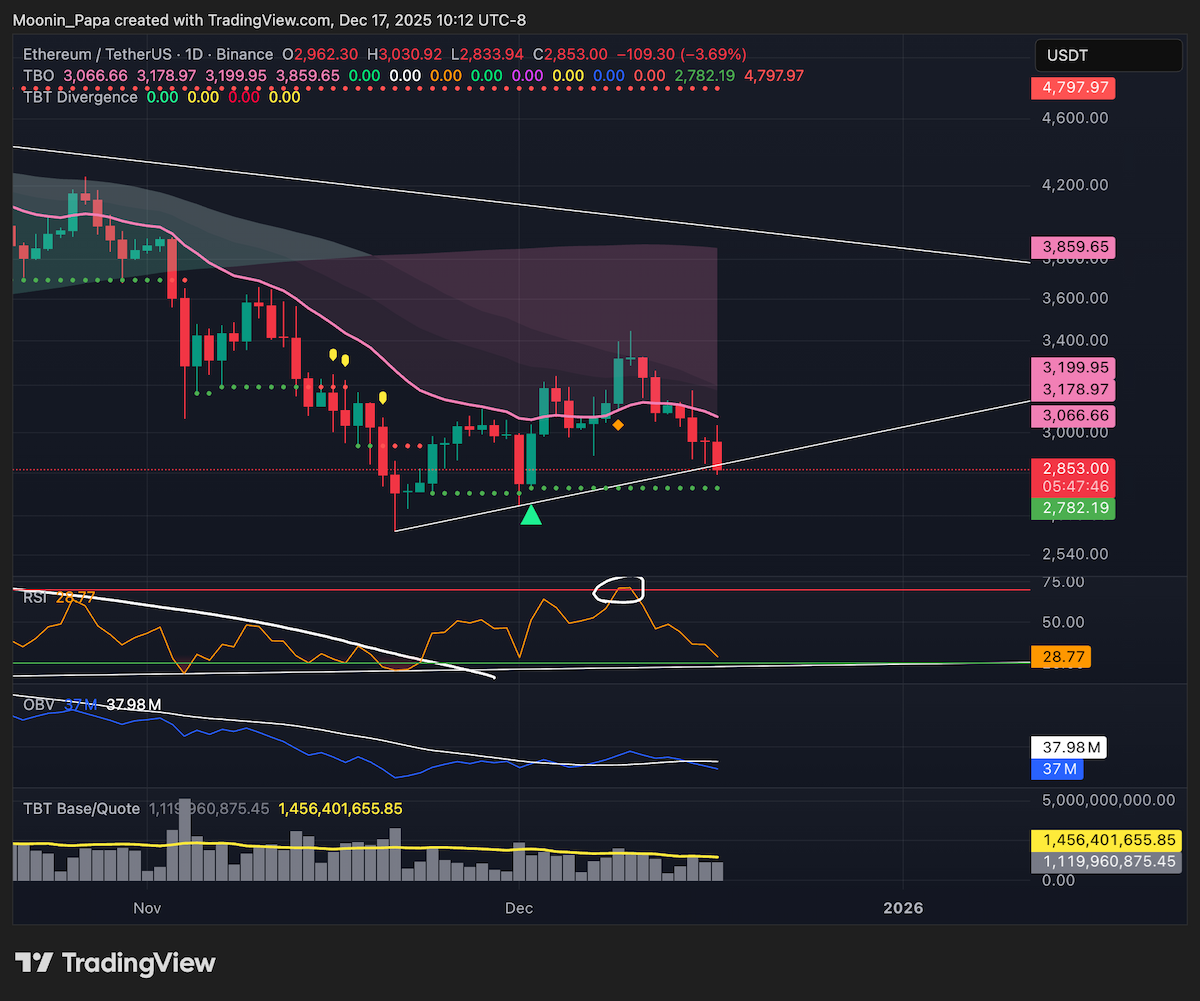
Task: Click the pink 3,859.65 price axis tag
Action: coord(1072,246)
